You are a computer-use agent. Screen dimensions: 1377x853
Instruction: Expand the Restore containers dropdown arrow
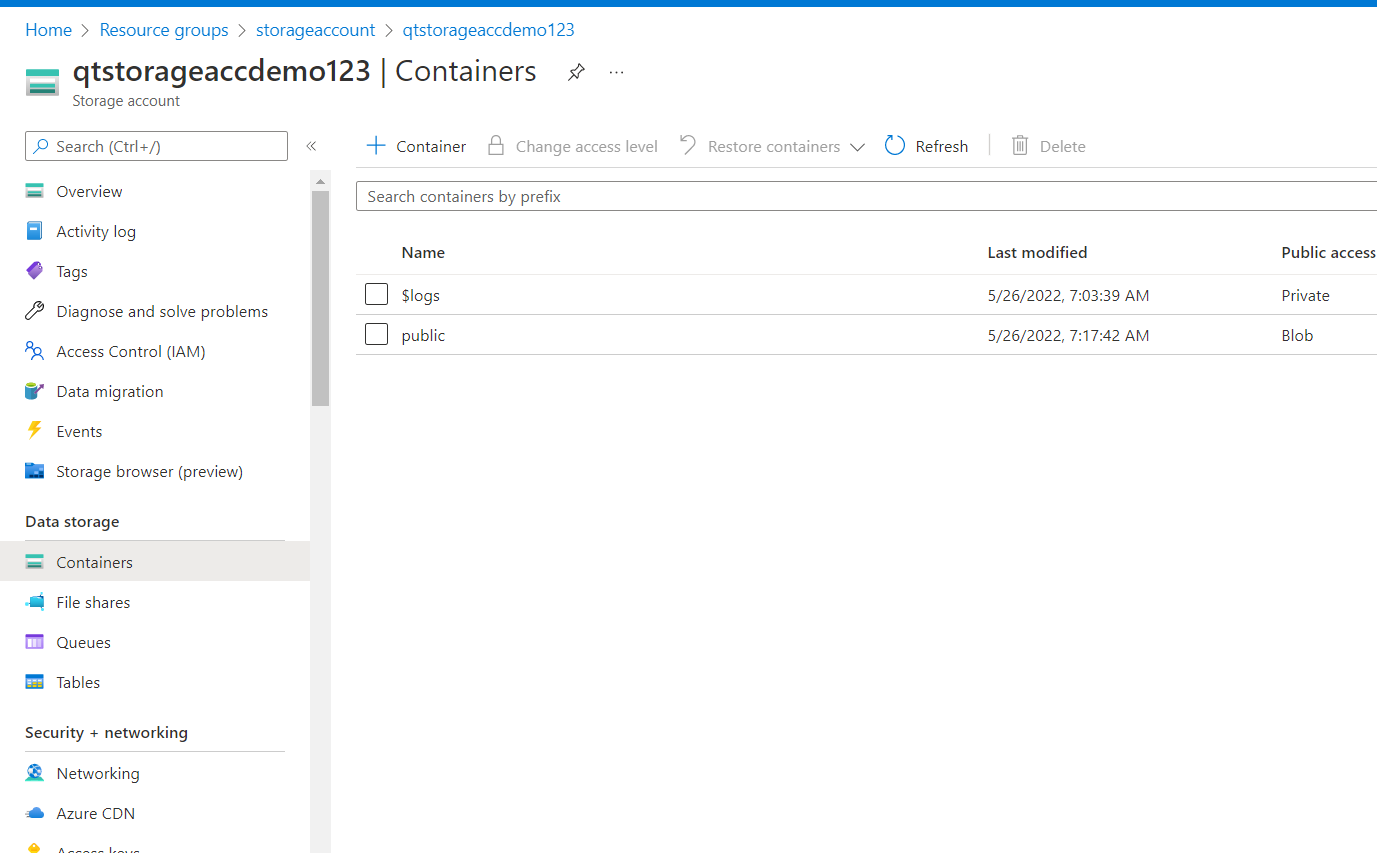click(x=857, y=147)
